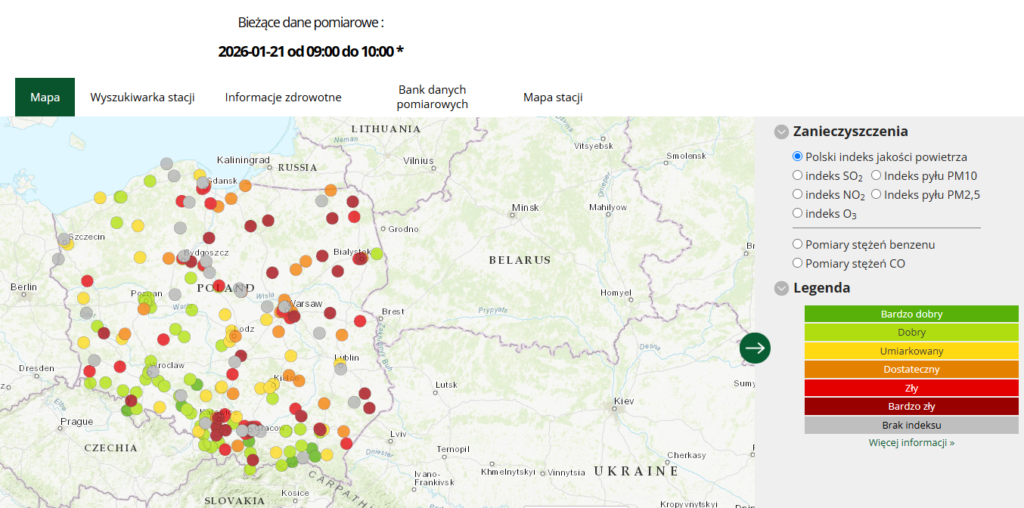Click the orange station marker below the Russia label
This screenshot has width=1024, height=508.
[331, 190]
